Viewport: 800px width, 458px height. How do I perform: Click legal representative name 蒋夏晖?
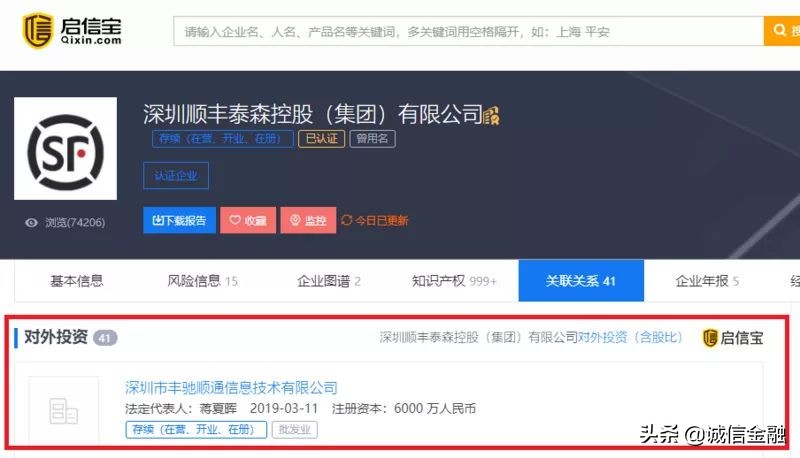[218, 409]
